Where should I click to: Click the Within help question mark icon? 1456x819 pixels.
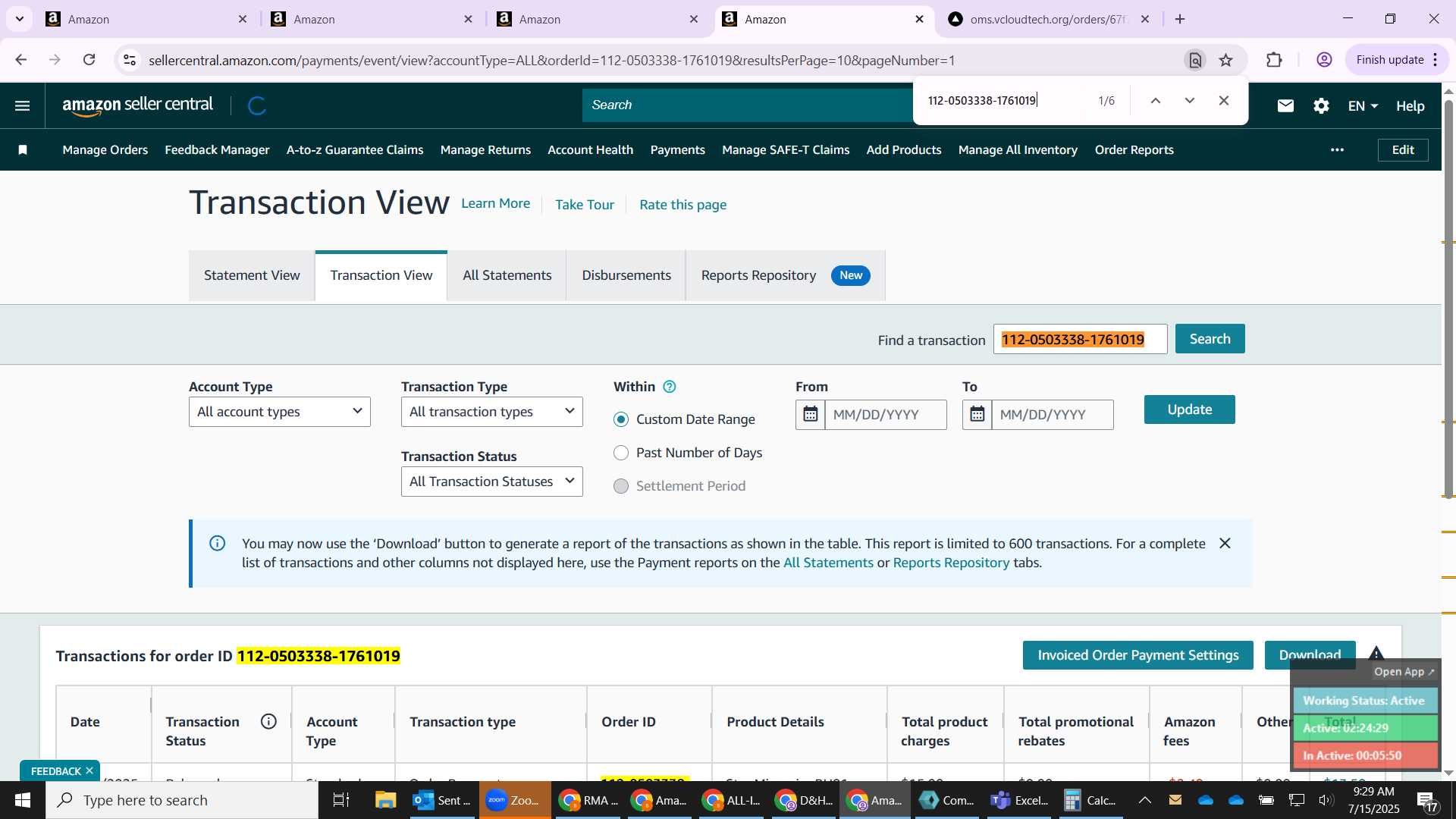point(669,387)
